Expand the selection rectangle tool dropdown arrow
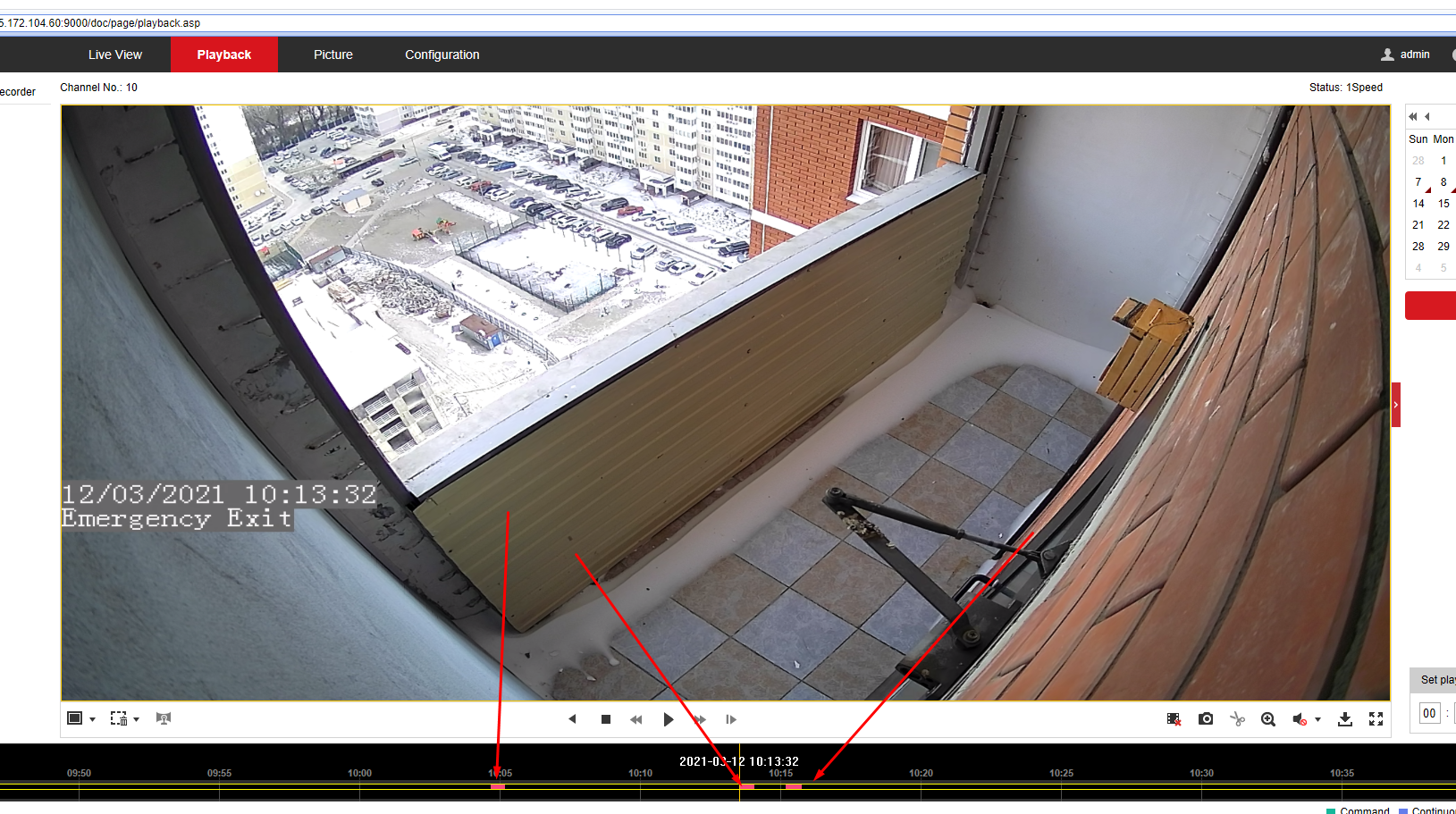 coord(136,719)
